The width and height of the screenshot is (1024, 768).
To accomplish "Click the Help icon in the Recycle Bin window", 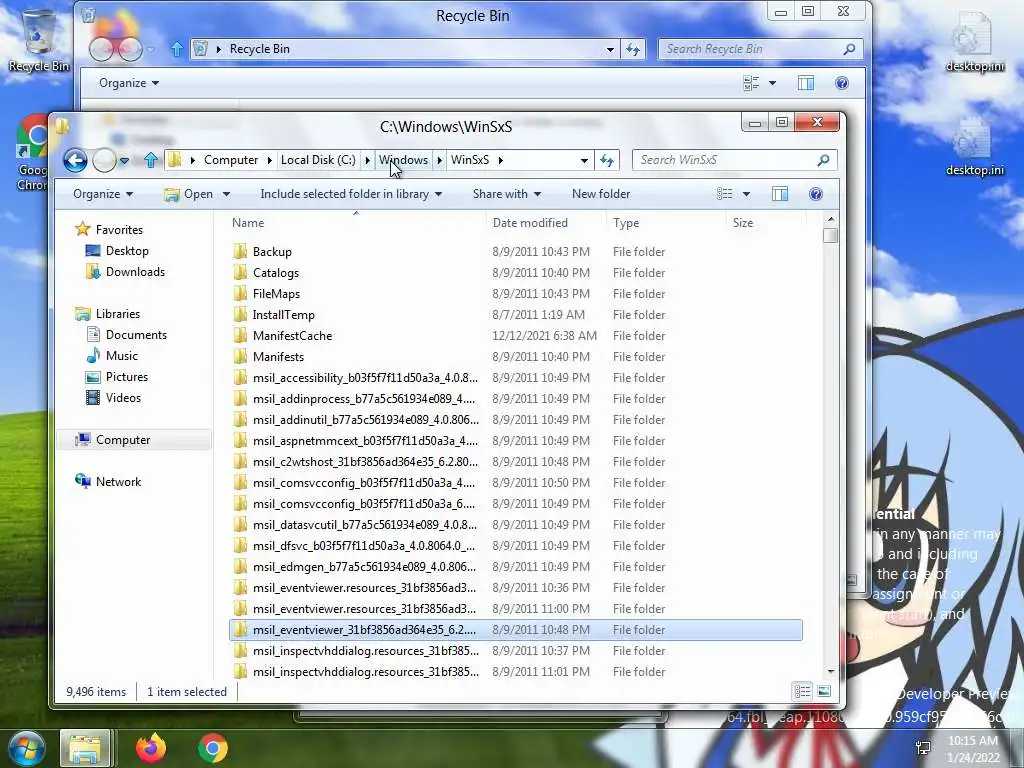I will tap(842, 83).
